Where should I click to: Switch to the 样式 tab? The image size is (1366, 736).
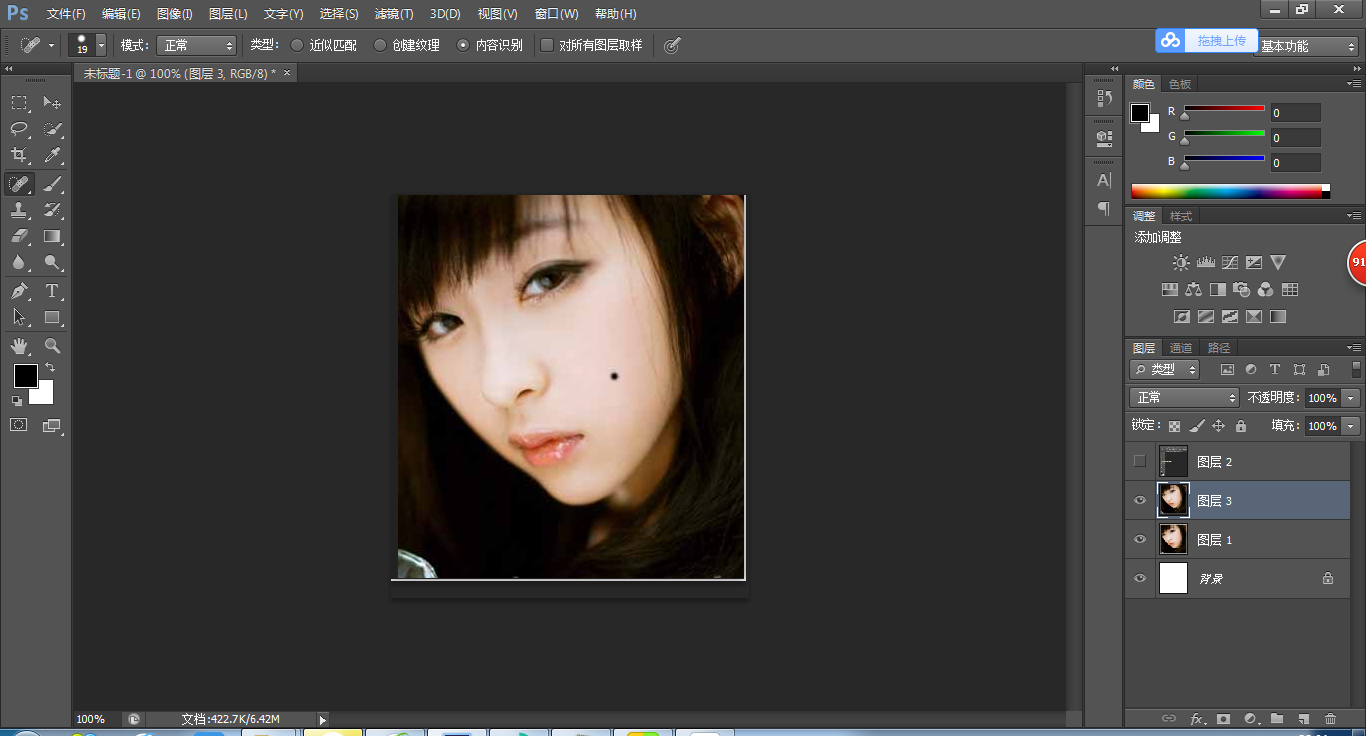point(1181,216)
